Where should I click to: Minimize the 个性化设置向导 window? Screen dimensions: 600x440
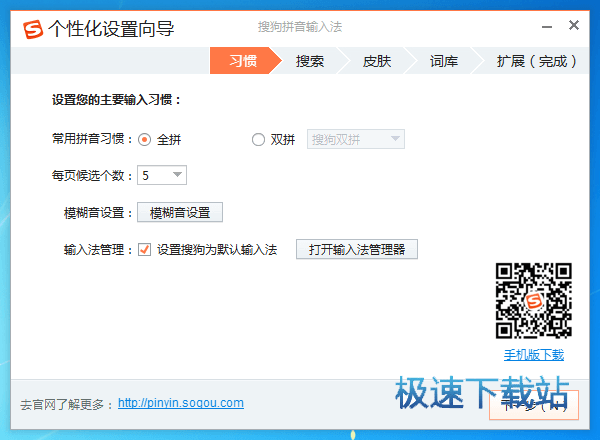point(547,27)
